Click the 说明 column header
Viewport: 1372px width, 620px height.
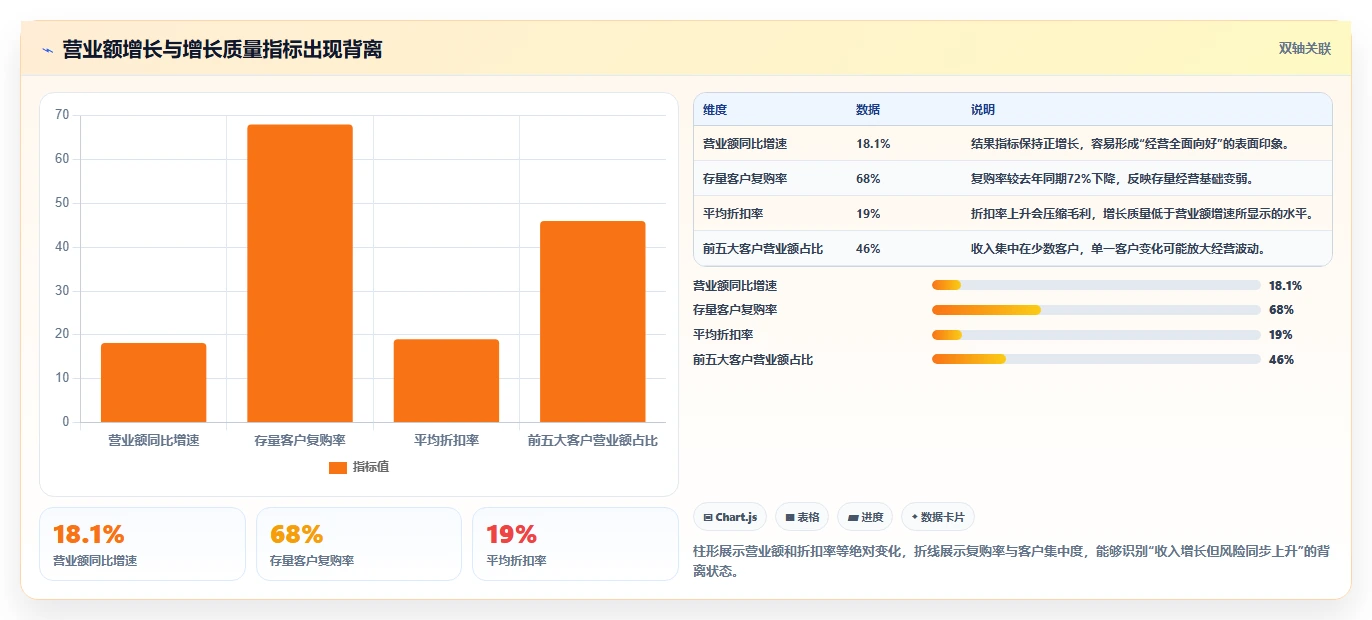pyautogui.click(x=983, y=110)
